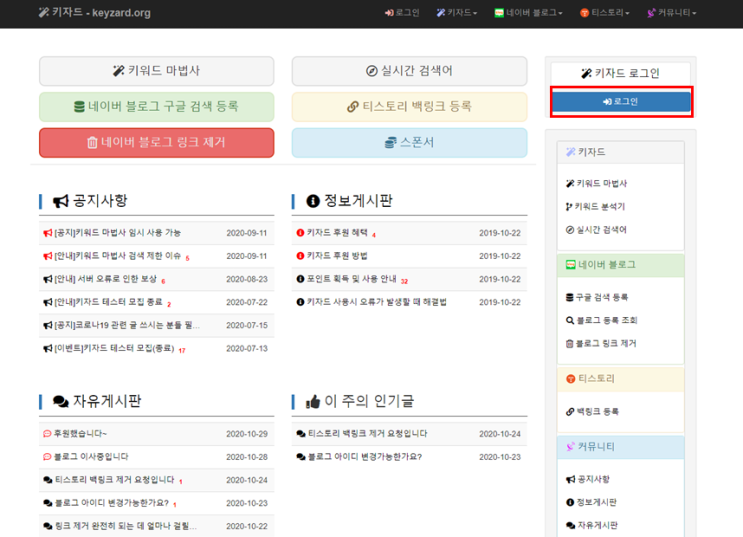The width and height of the screenshot is (743, 537).
Task: Open 블로그 링크 제거 in sidebar
Action: tap(601, 344)
